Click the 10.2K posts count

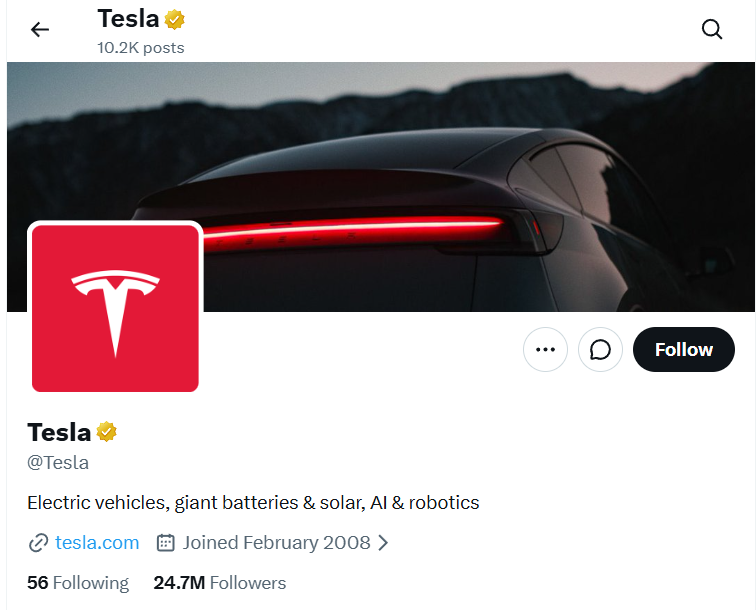(x=141, y=47)
